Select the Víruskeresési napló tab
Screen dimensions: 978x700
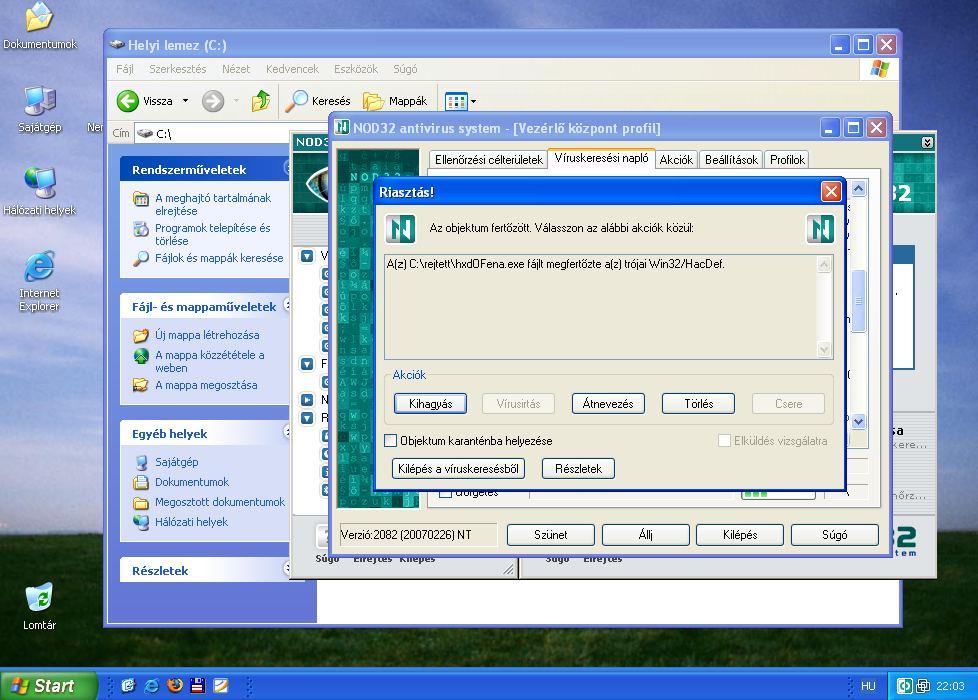coord(601,158)
